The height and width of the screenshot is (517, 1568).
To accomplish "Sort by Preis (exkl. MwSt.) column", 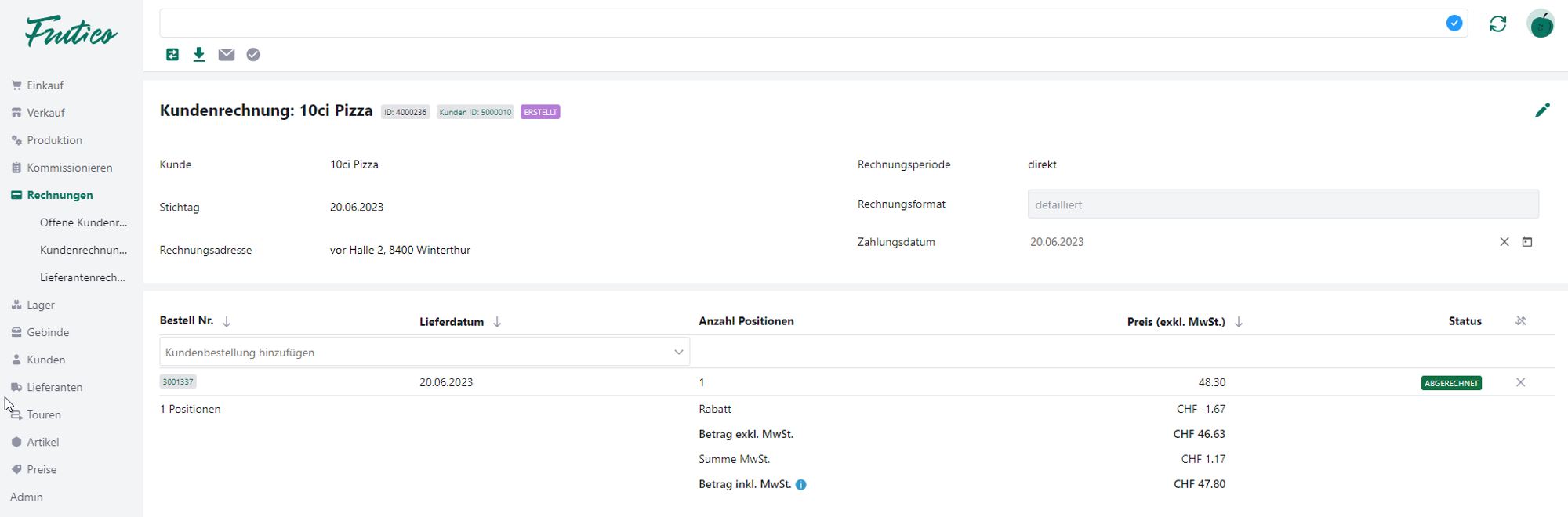I will point(1239,322).
